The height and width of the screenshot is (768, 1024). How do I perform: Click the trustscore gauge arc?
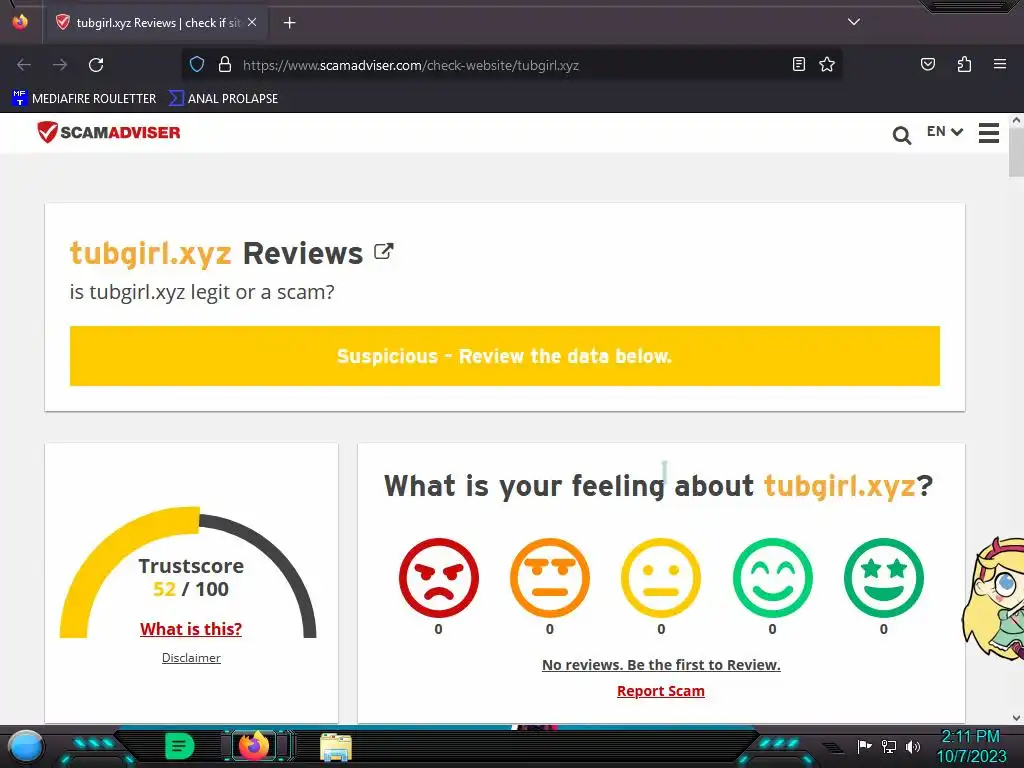coord(188,572)
